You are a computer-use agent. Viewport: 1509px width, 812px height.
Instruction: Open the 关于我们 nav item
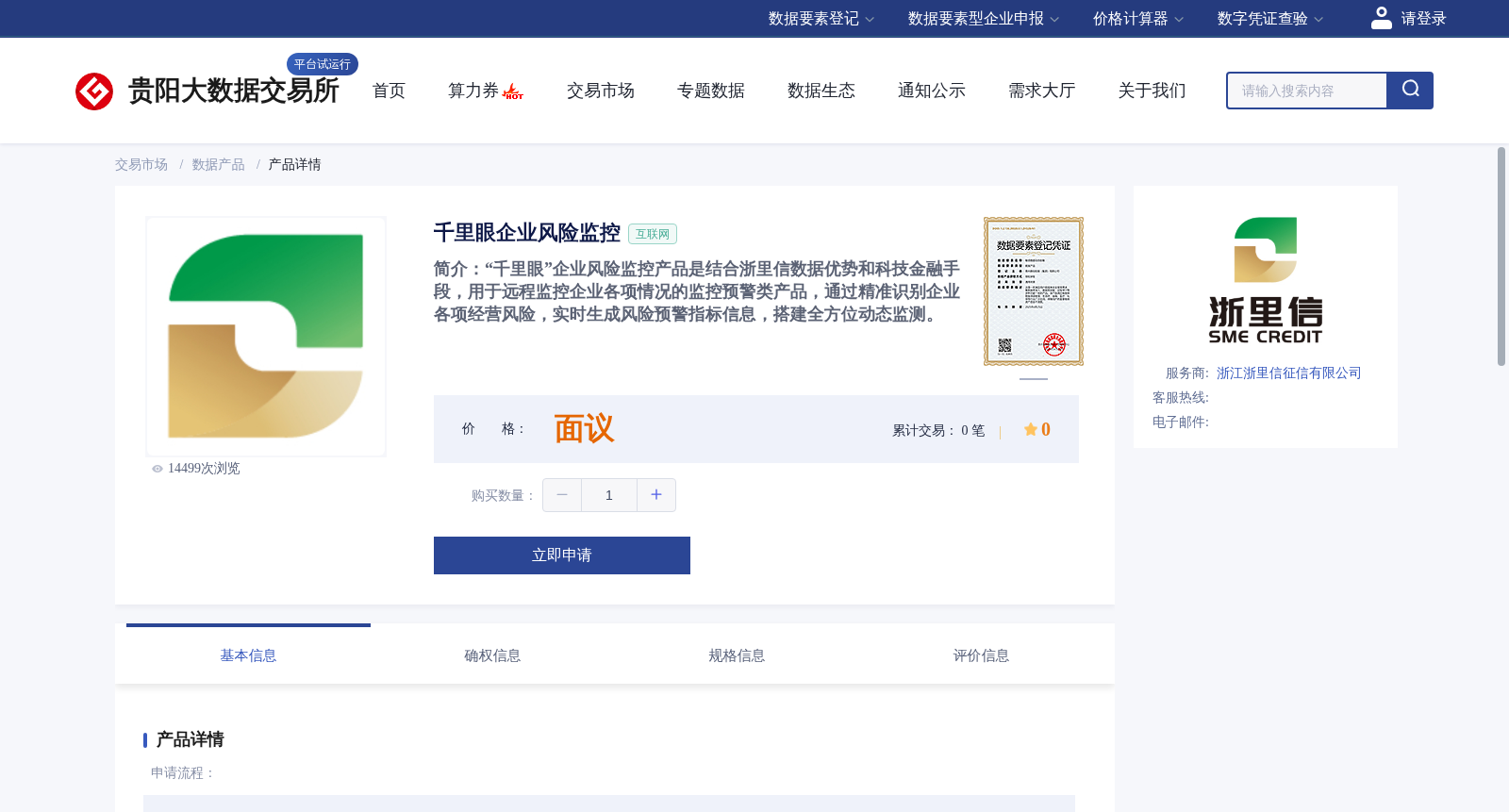coord(1152,91)
